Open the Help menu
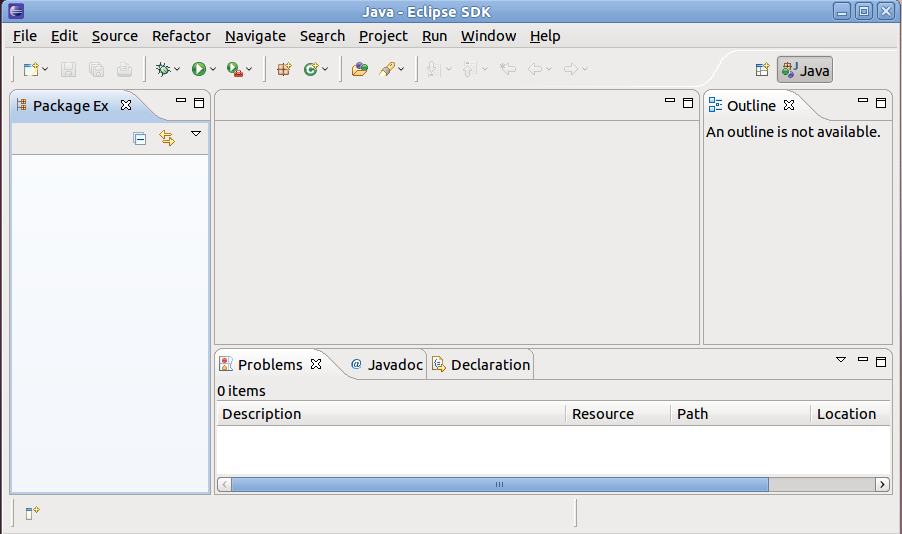 coord(545,36)
